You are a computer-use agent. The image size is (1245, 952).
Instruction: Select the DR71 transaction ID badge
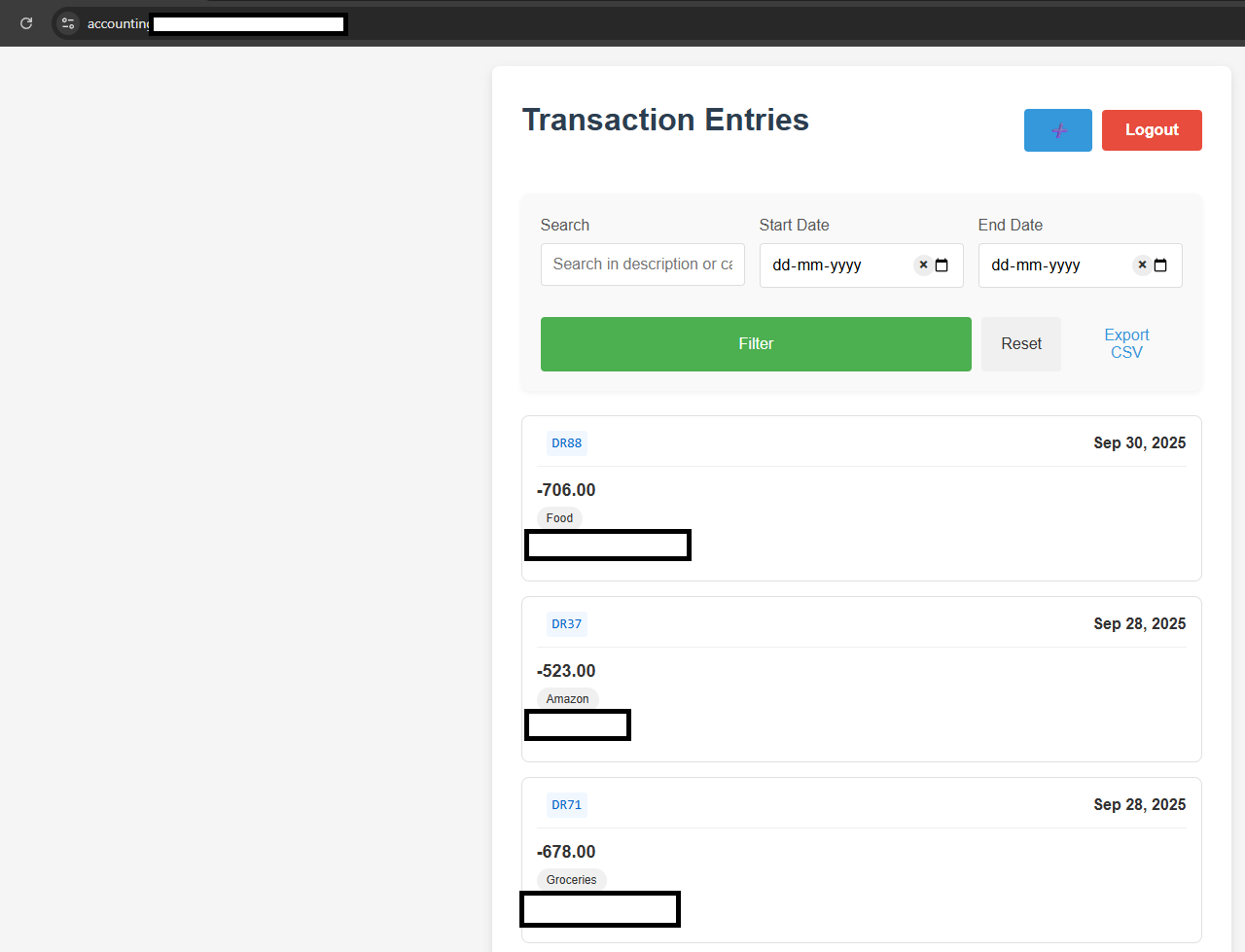(566, 805)
